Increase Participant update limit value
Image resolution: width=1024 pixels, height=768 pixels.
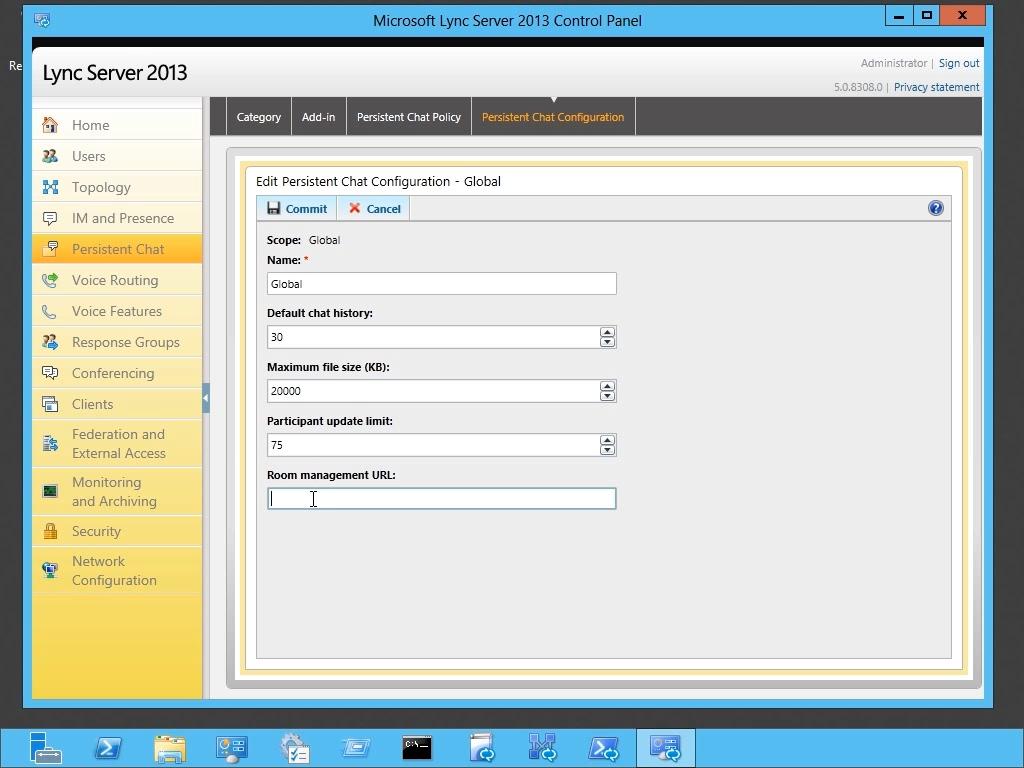tap(607, 440)
